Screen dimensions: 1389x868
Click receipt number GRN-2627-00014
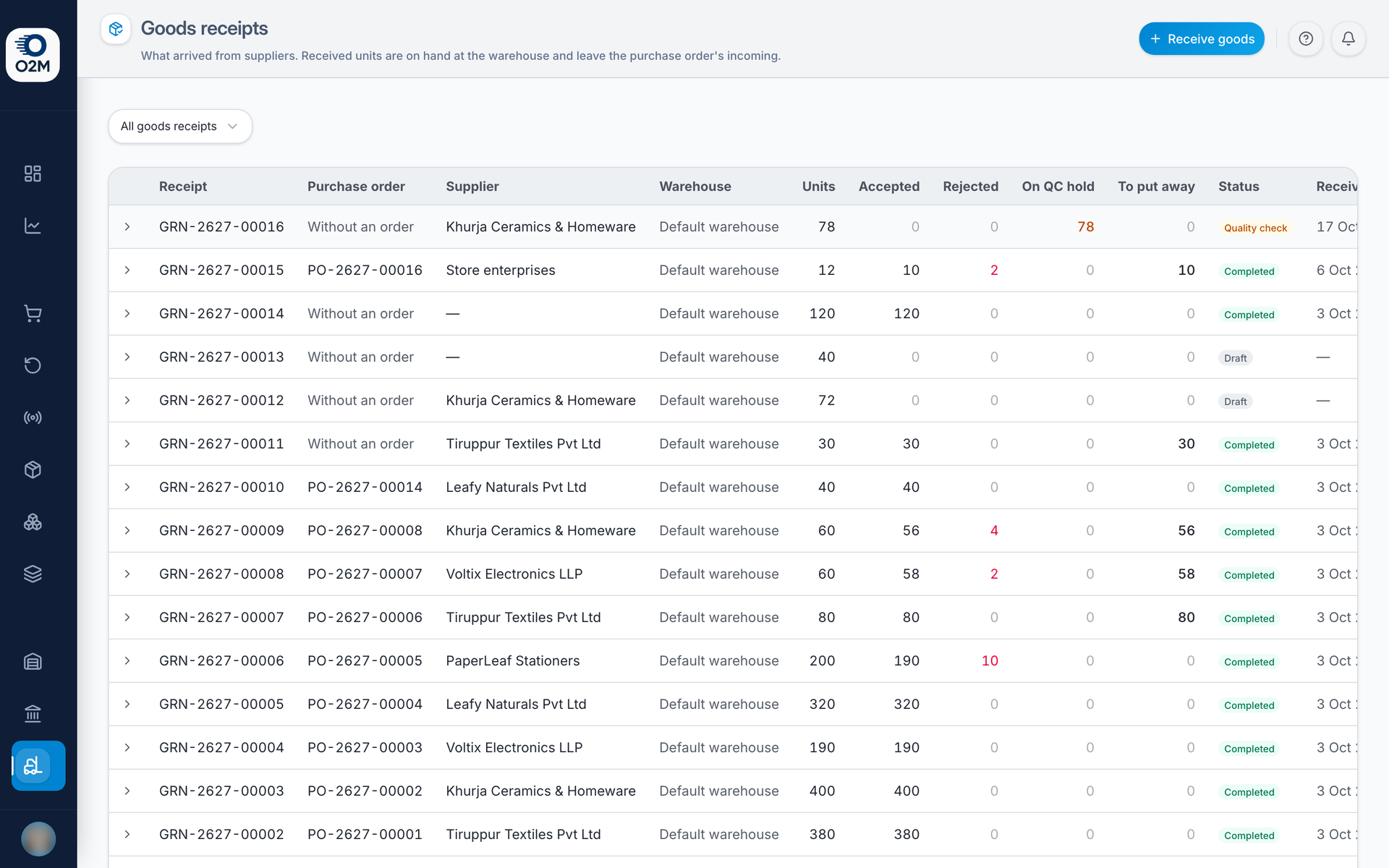click(221, 314)
